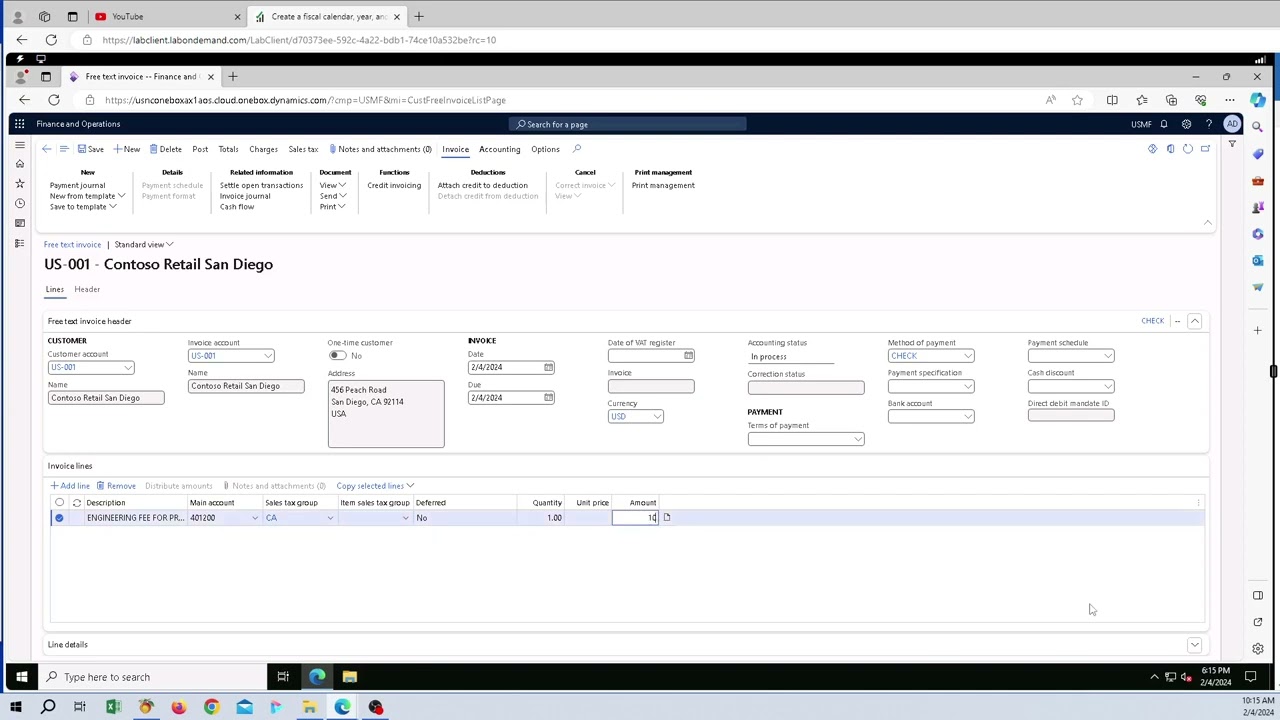Toggle One-time customer switch
The width and height of the screenshot is (1280, 720).
(338, 356)
